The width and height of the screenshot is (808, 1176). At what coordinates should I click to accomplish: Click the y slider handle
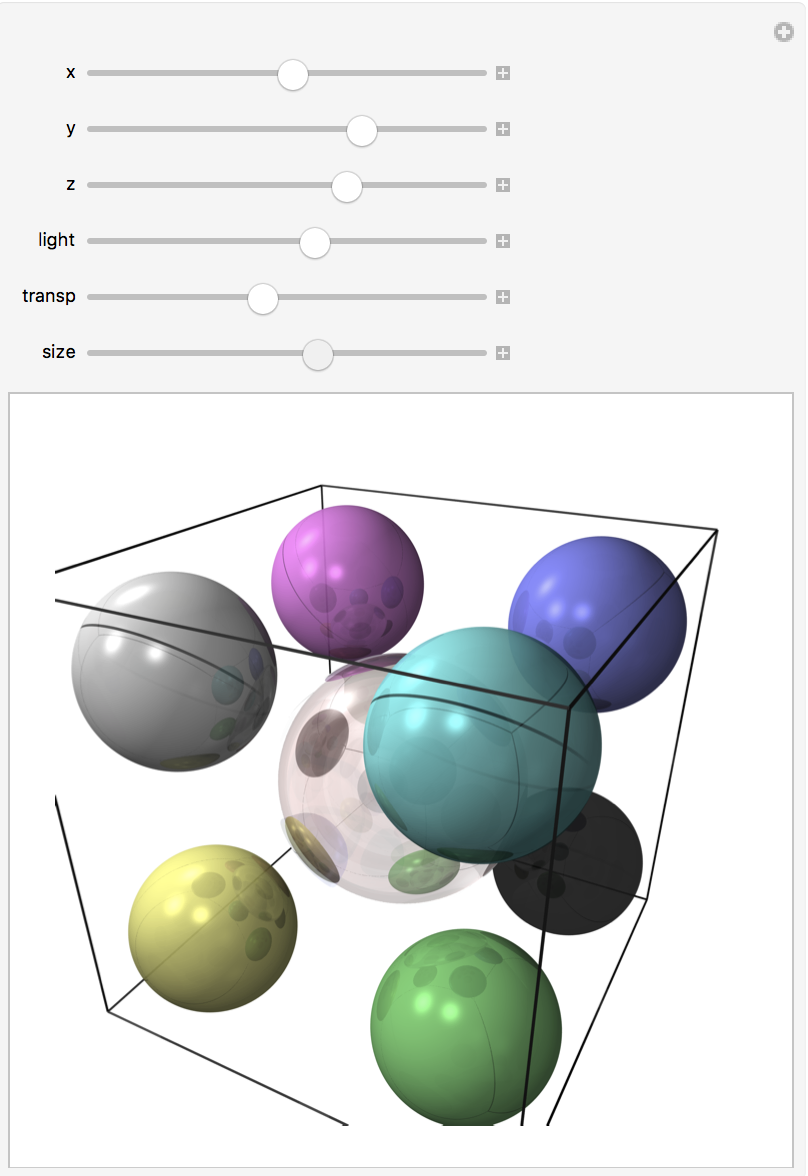pos(361,130)
